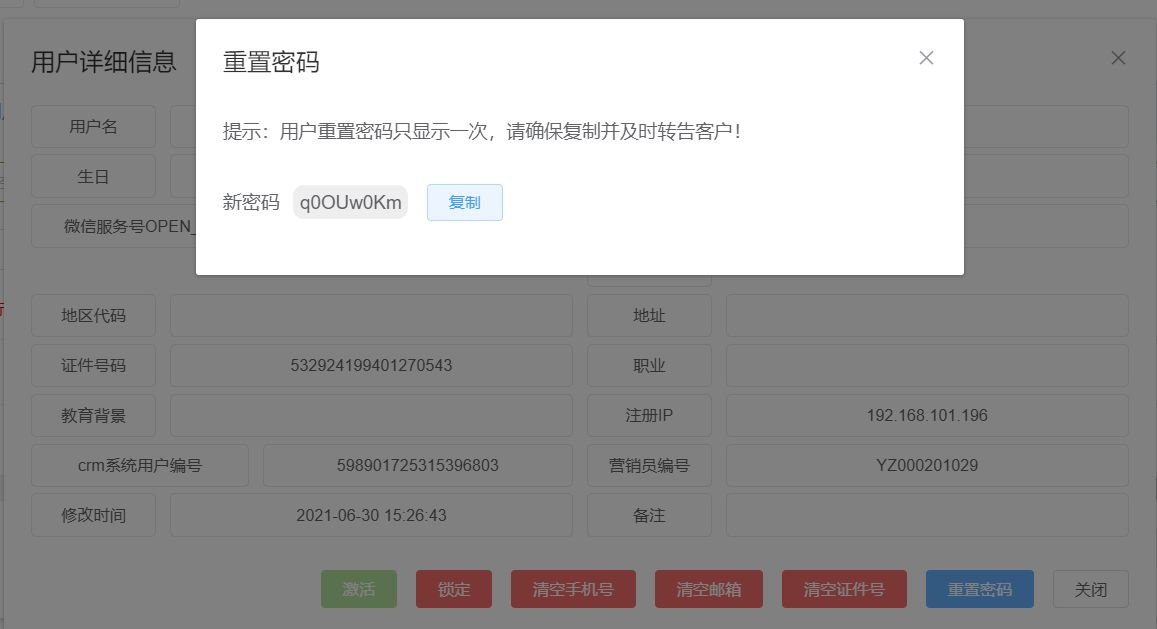Click into the 备注 input field
Screen dimensions: 1157x629
[926, 515]
